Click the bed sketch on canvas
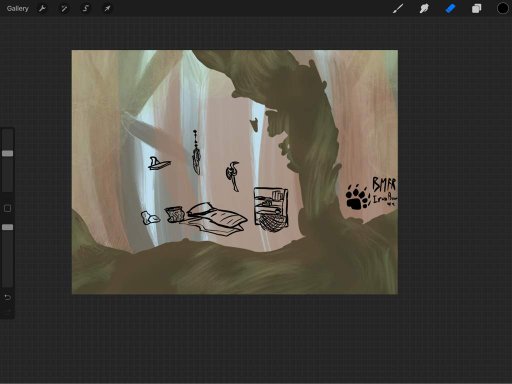The width and height of the screenshot is (512, 384). (x=217, y=218)
